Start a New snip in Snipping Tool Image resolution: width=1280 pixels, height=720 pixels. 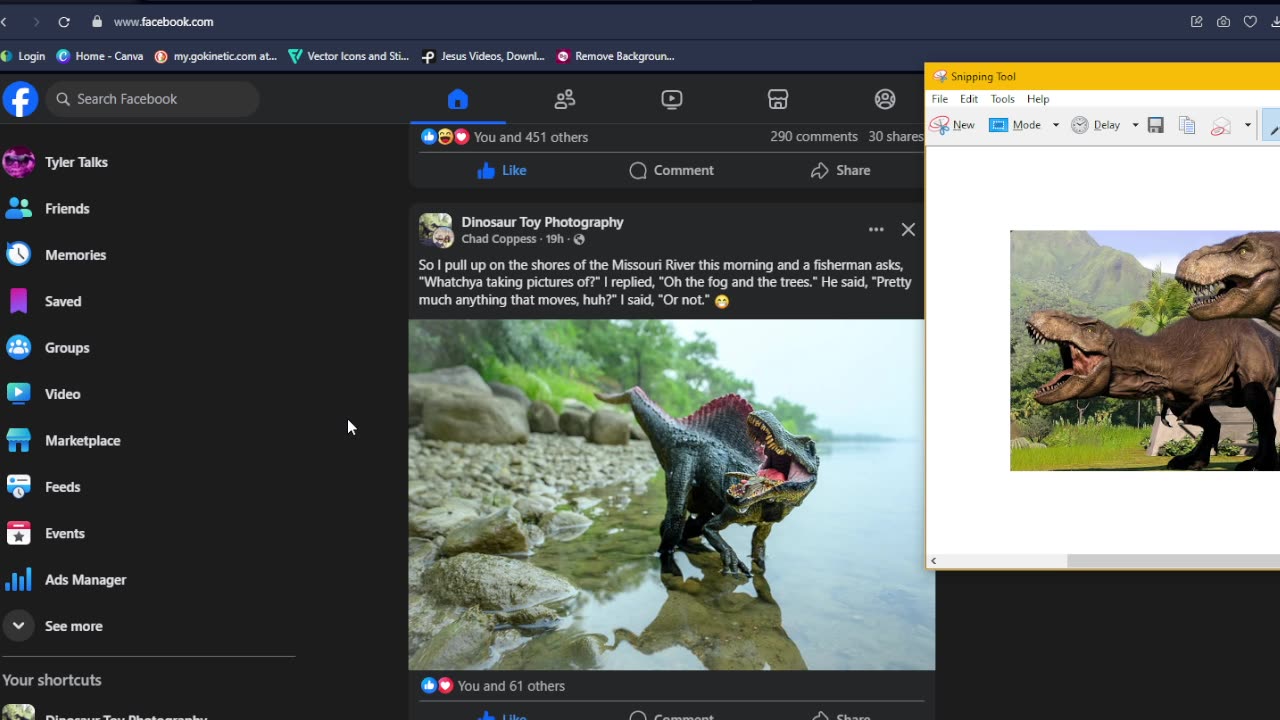point(953,125)
